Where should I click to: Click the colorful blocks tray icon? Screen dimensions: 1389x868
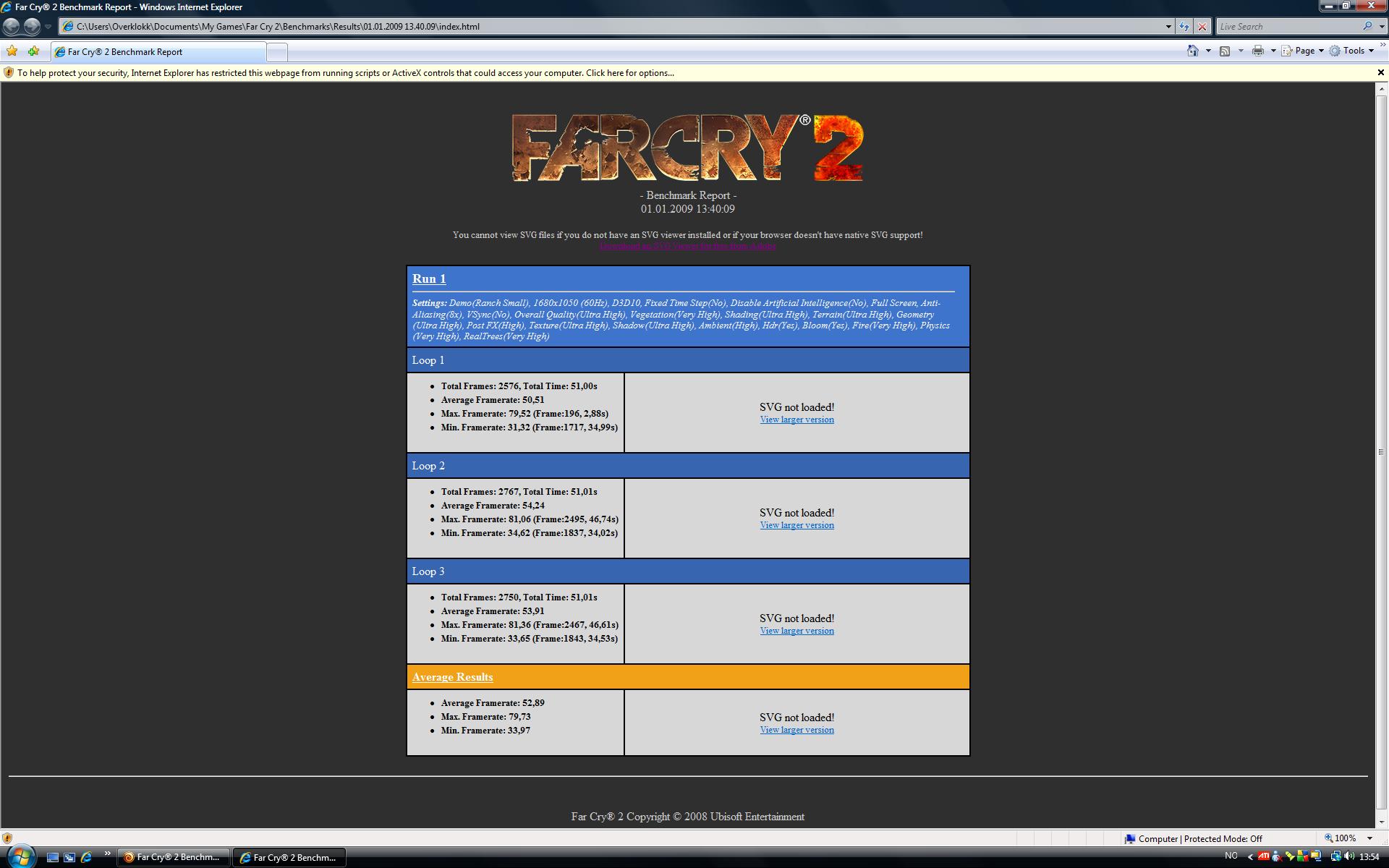(x=1303, y=857)
